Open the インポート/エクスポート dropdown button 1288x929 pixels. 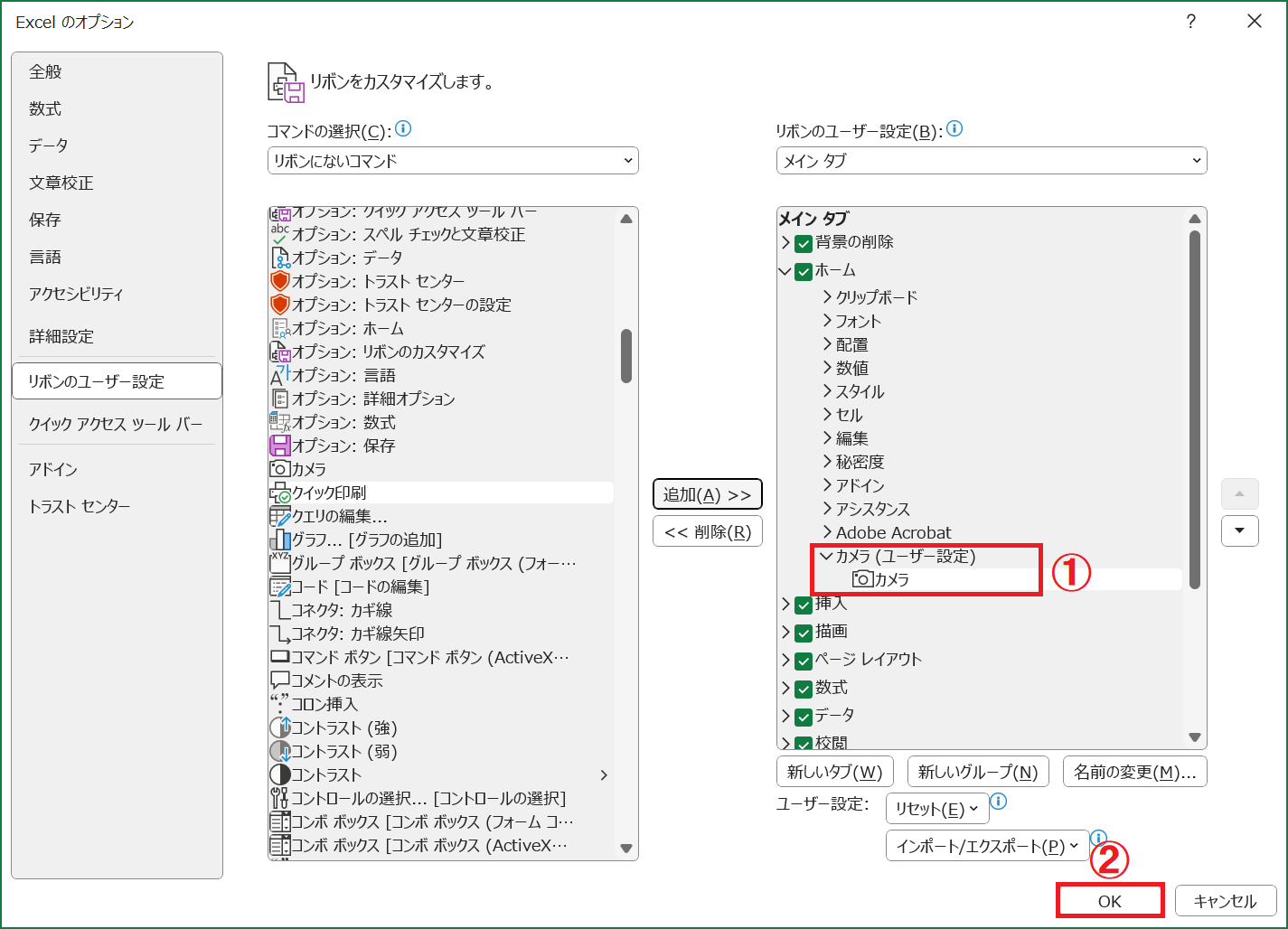(x=987, y=846)
